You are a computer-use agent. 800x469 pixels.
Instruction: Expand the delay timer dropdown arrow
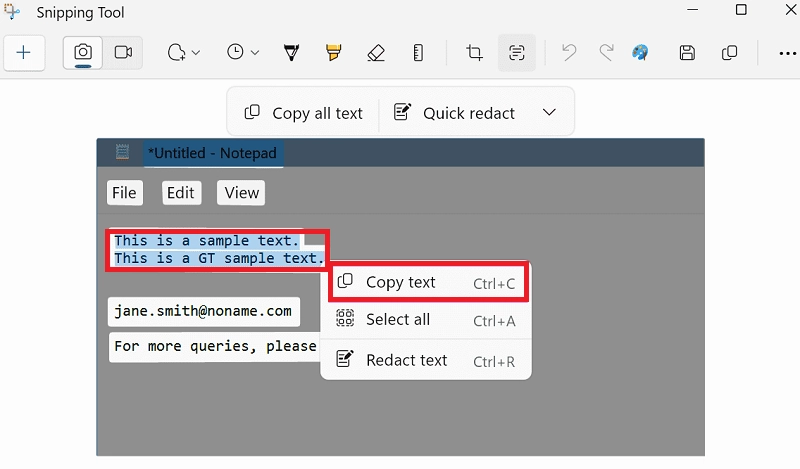255,53
